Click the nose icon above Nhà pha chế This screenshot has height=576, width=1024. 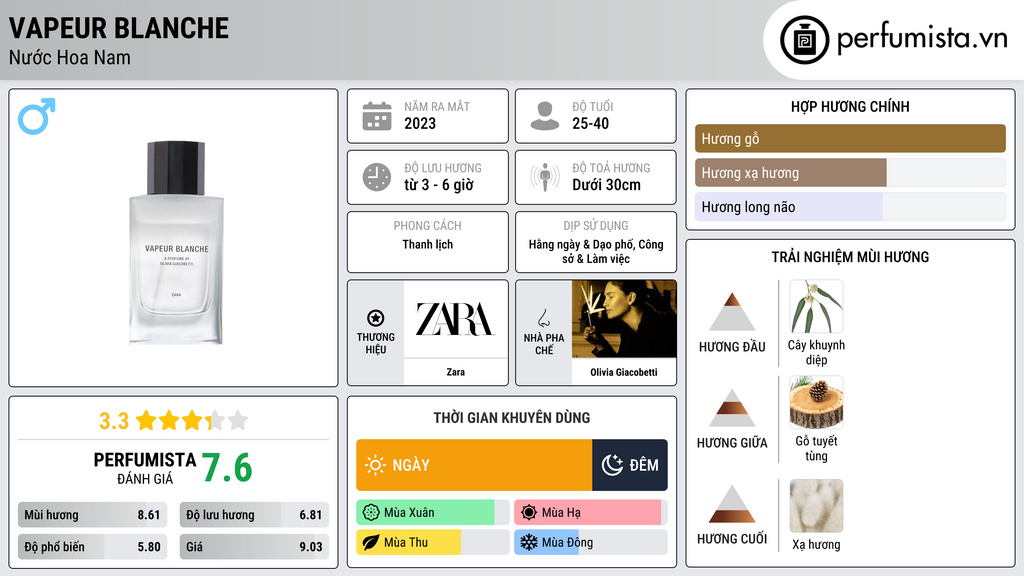(543, 318)
